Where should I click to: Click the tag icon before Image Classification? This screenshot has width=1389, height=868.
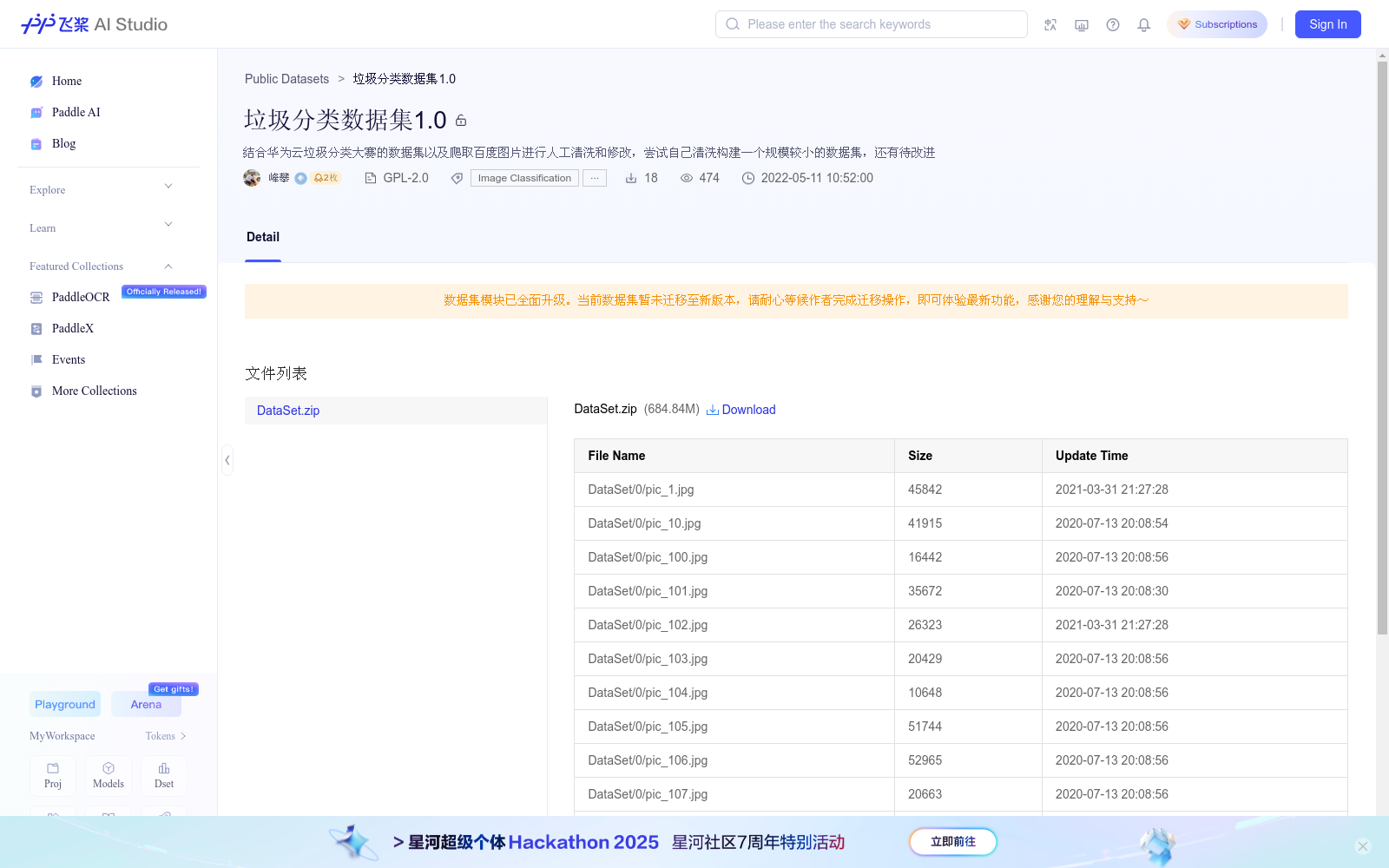click(x=457, y=178)
